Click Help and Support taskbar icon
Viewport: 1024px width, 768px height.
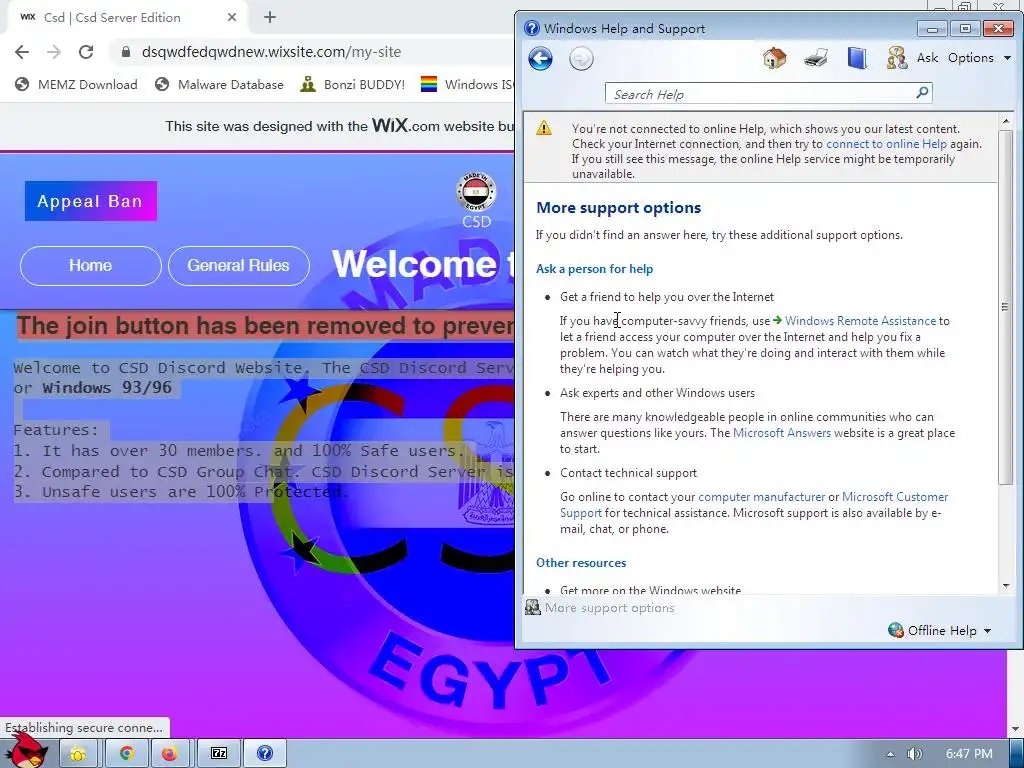[264, 754]
